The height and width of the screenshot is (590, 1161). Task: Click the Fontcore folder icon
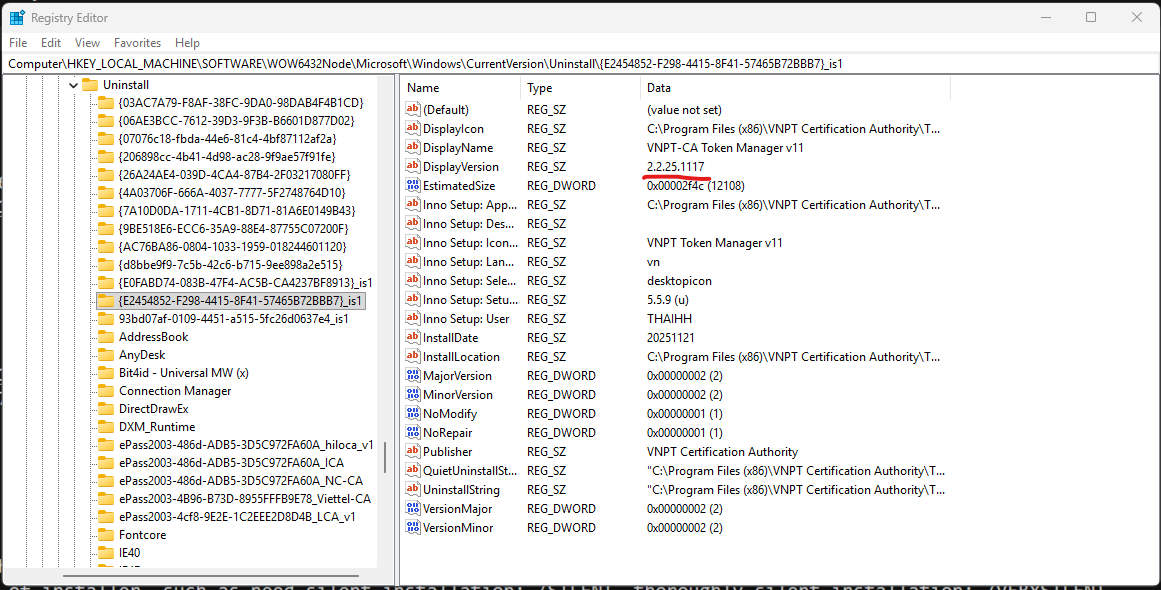click(x=106, y=534)
